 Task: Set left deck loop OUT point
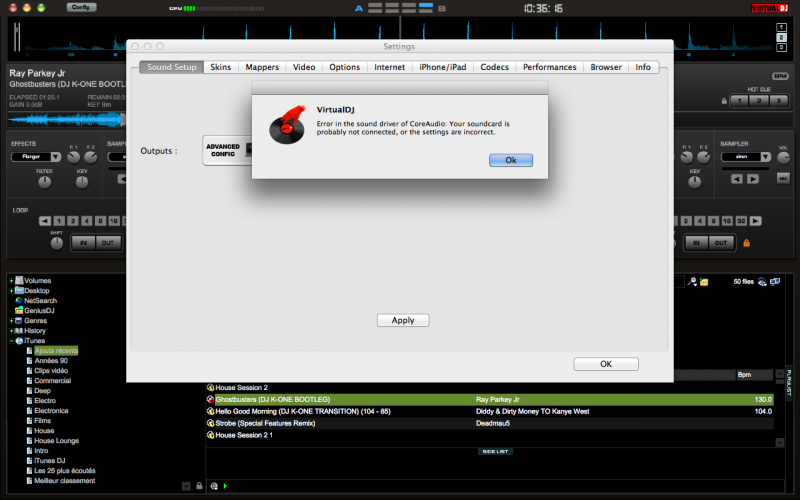click(x=108, y=243)
